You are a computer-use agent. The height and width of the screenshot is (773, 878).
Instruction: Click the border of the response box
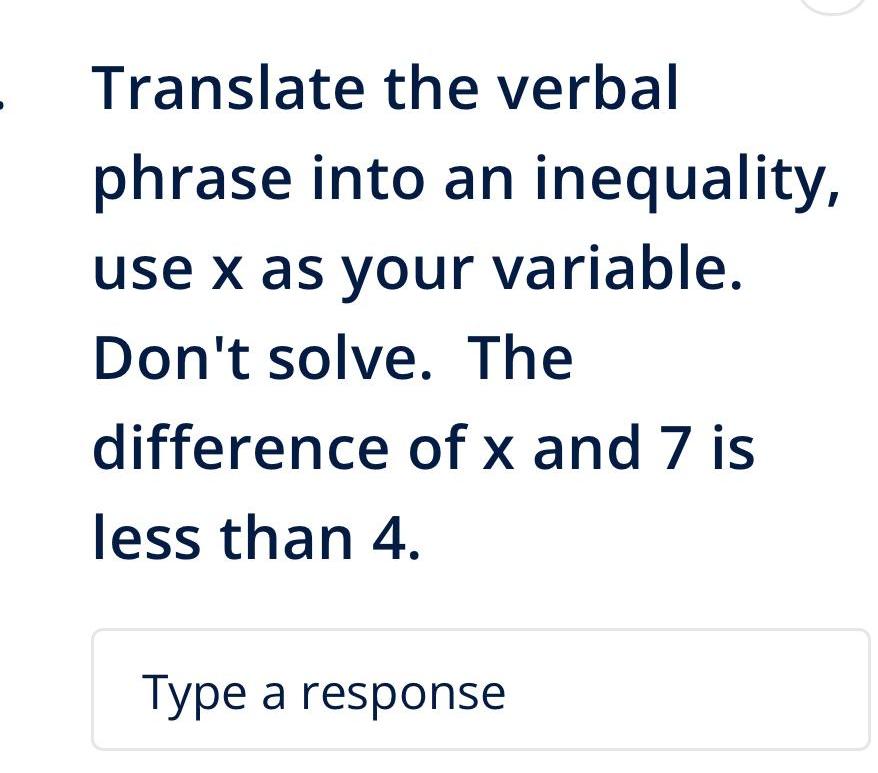[480, 630]
